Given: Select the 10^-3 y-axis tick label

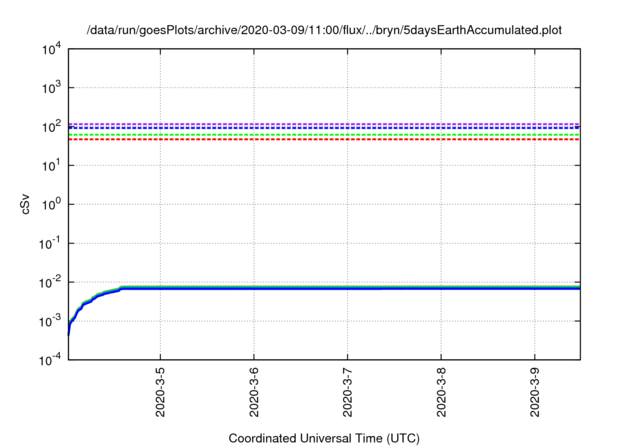Looking at the screenshot, I should click(x=50, y=321).
